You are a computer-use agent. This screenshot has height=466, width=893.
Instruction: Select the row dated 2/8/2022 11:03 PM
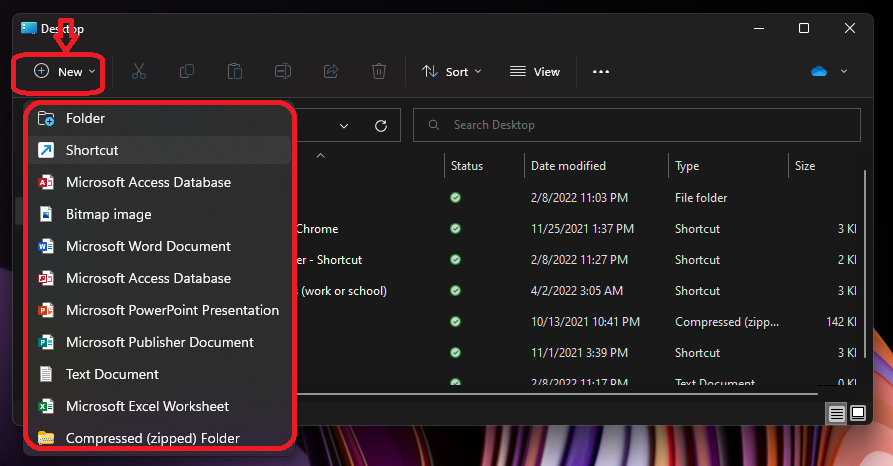576,198
